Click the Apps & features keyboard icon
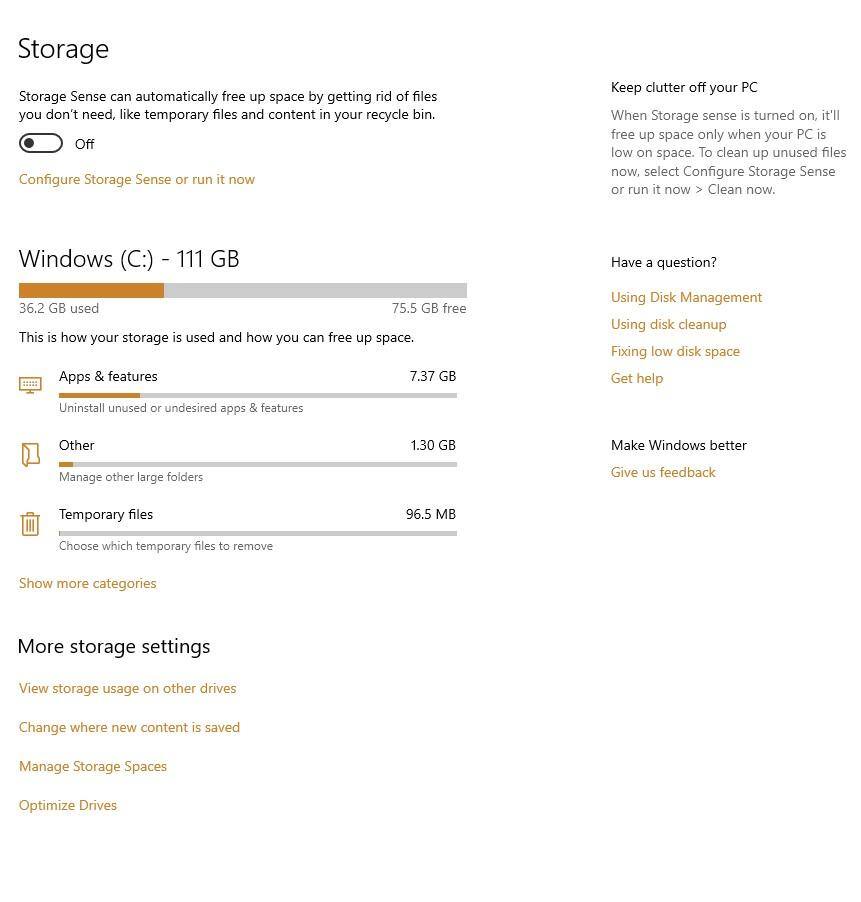861x902 pixels. [30, 385]
